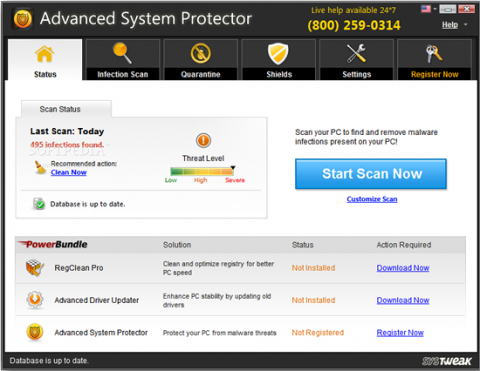
Task: Click 'Not Registered' status text
Action: click(x=318, y=333)
